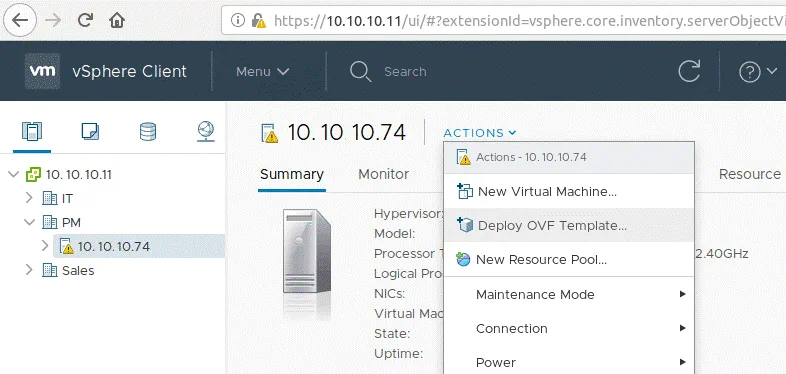Toggle the ACTIONS dropdown
786x374 pixels.
pos(480,133)
